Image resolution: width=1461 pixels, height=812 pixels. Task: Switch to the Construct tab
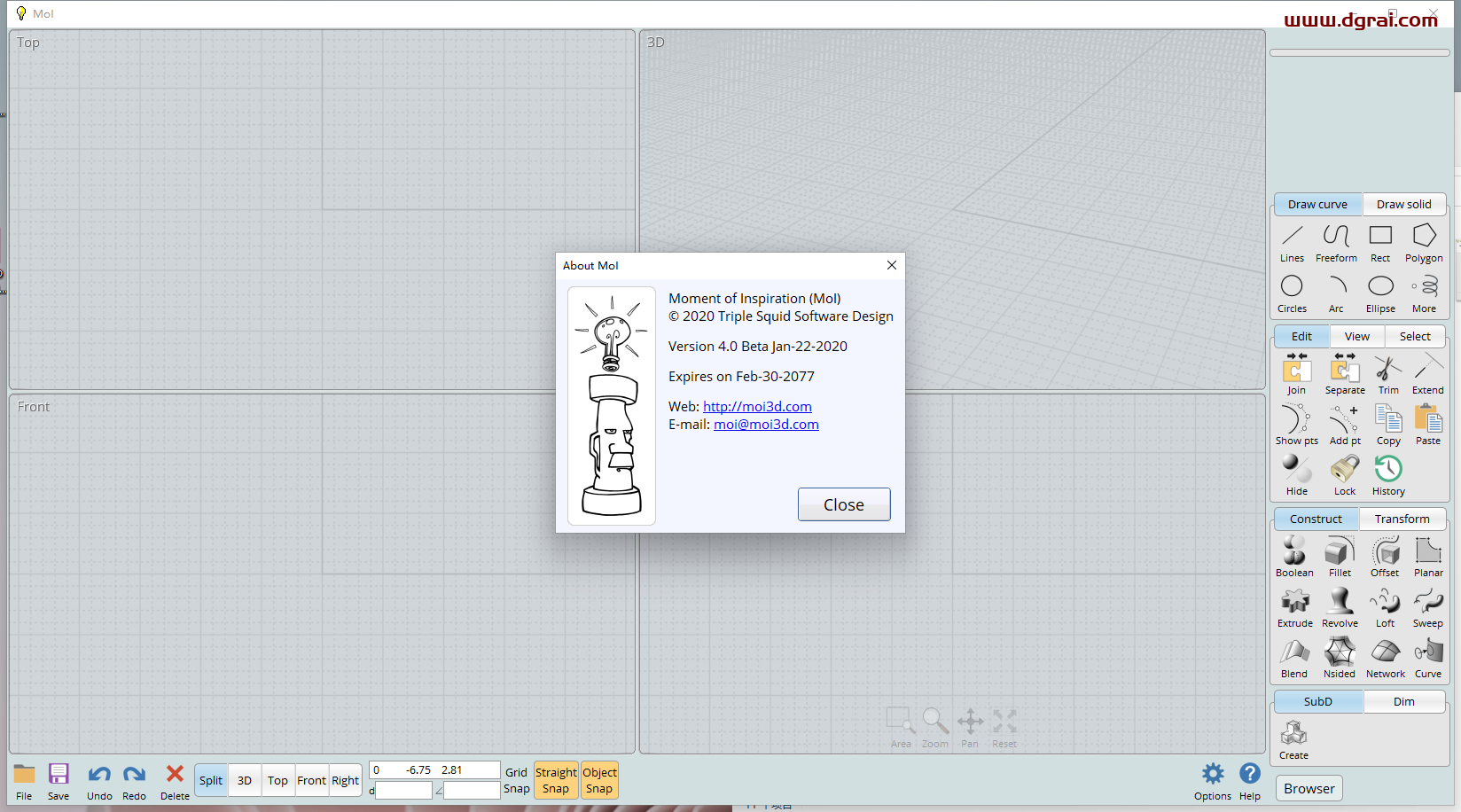(1316, 519)
